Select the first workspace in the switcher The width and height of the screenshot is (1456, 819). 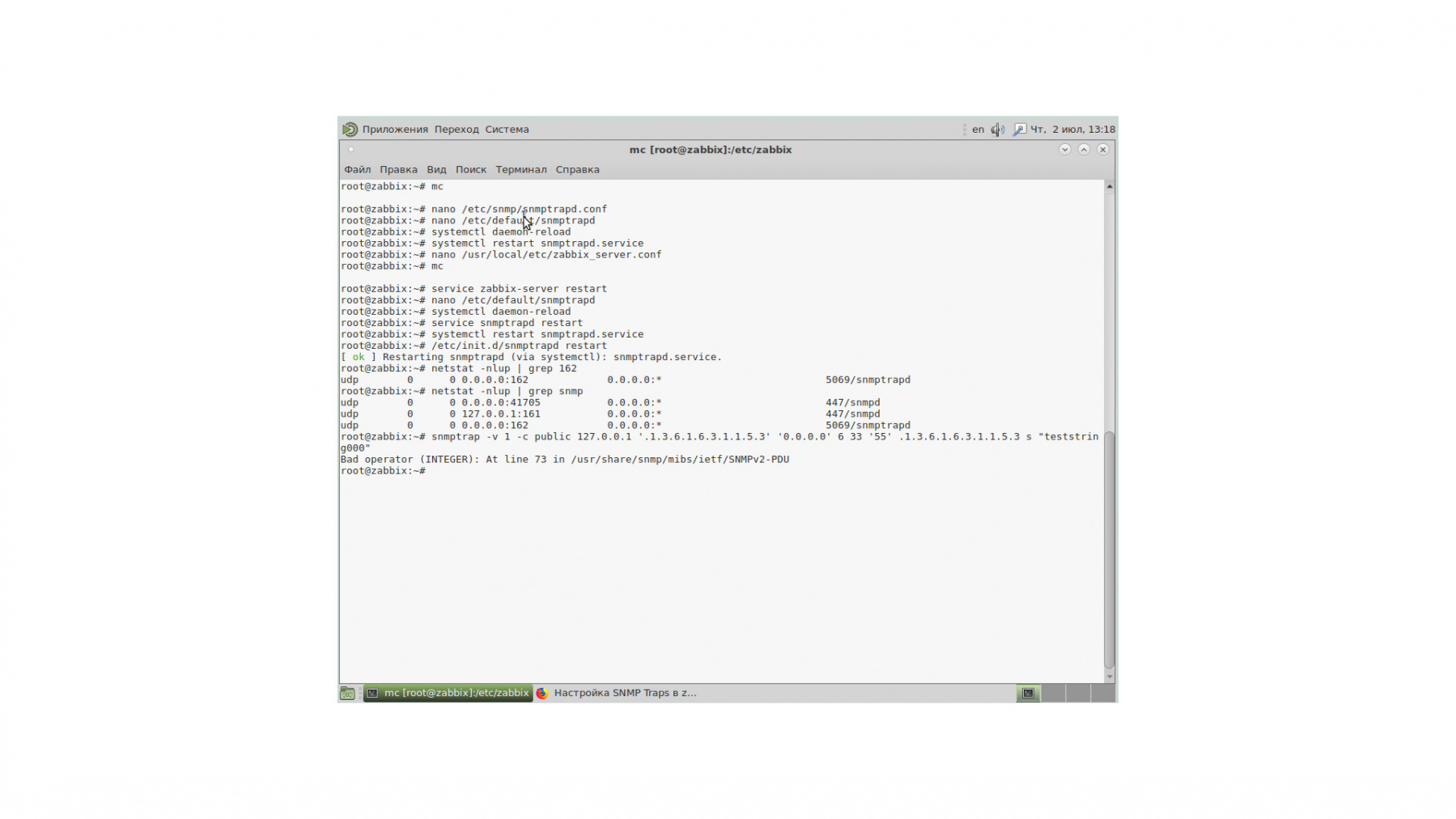click(1028, 694)
